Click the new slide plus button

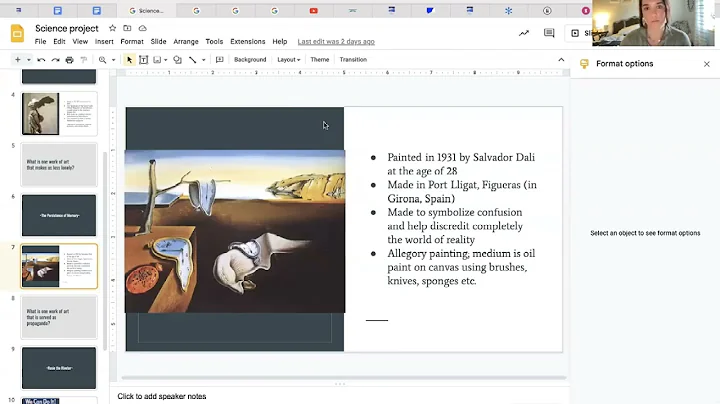pyautogui.click(x=17, y=60)
